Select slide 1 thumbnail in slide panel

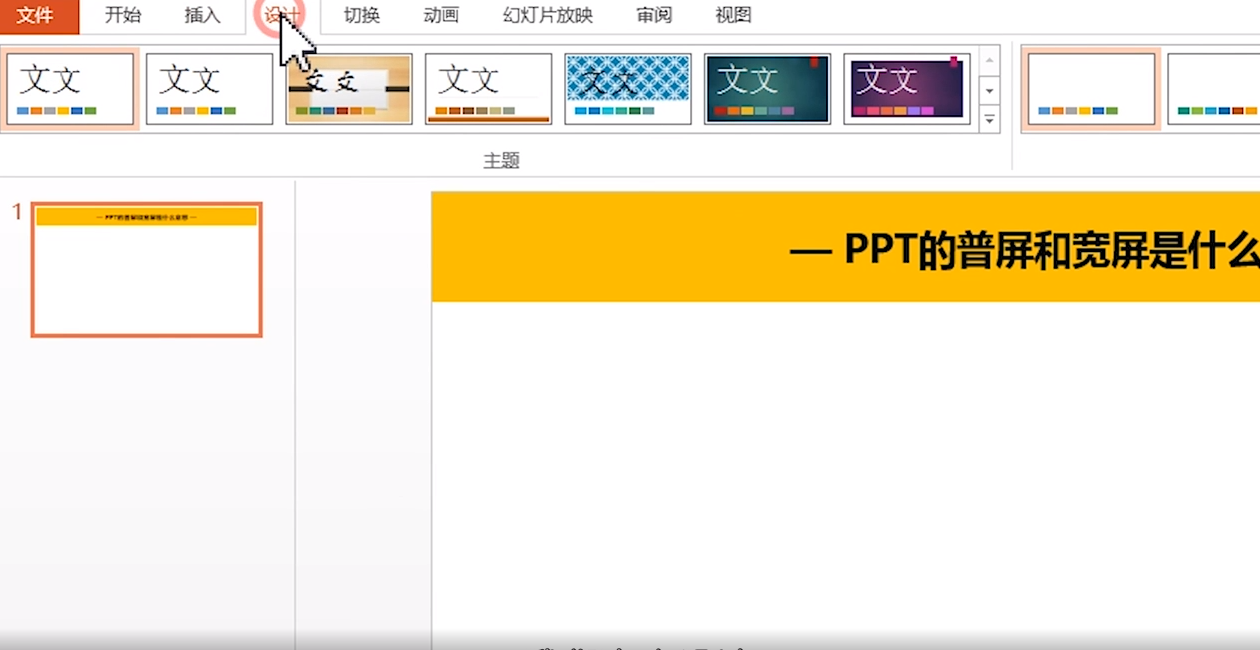click(x=147, y=270)
